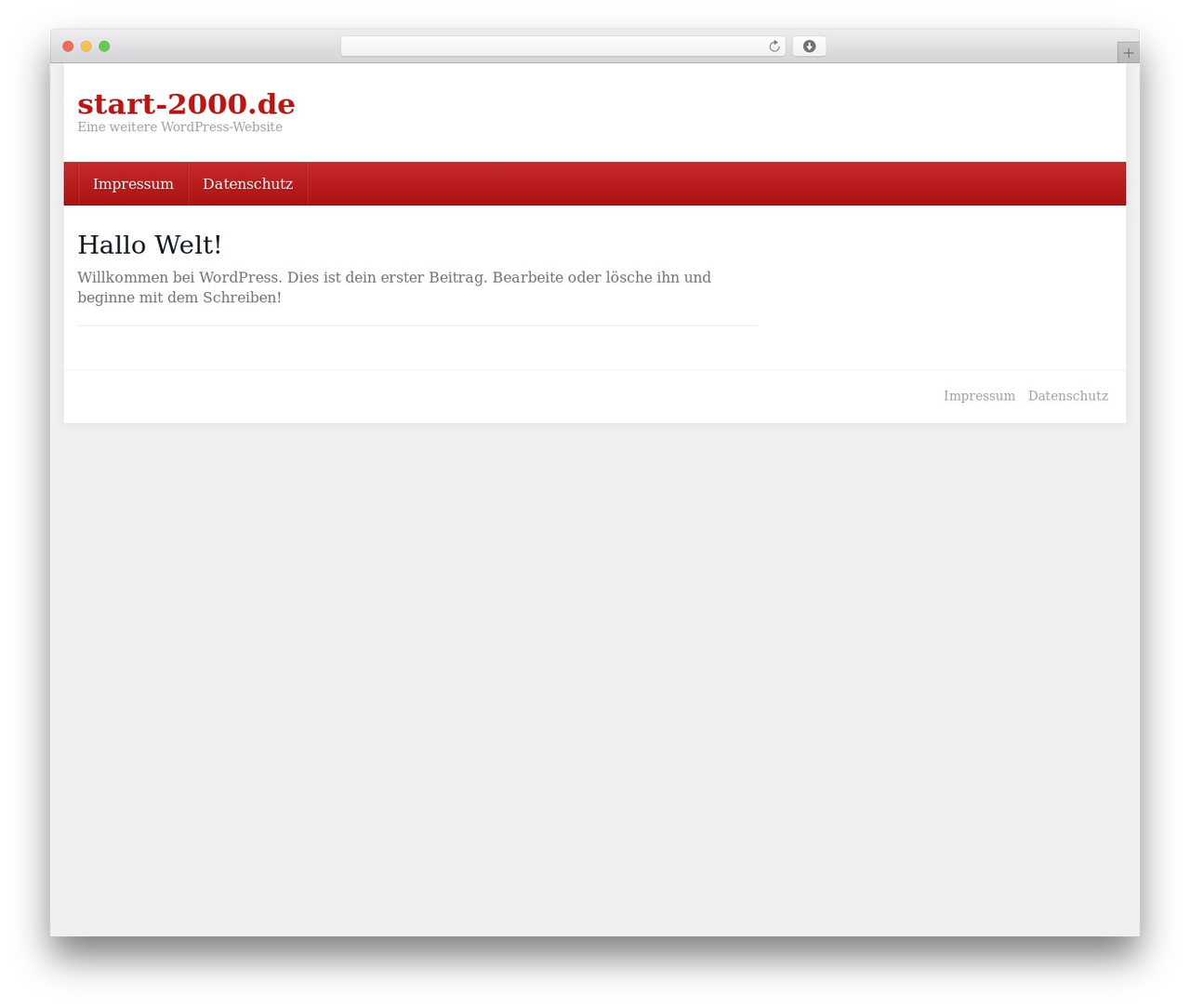Open the Hallo Welt! post title
The width and height of the screenshot is (1190, 1008).
150,245
